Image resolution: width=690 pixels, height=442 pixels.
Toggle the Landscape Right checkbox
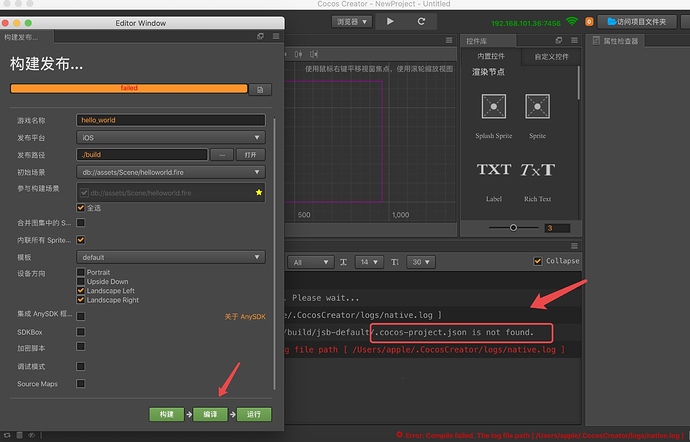coord(81,300)
